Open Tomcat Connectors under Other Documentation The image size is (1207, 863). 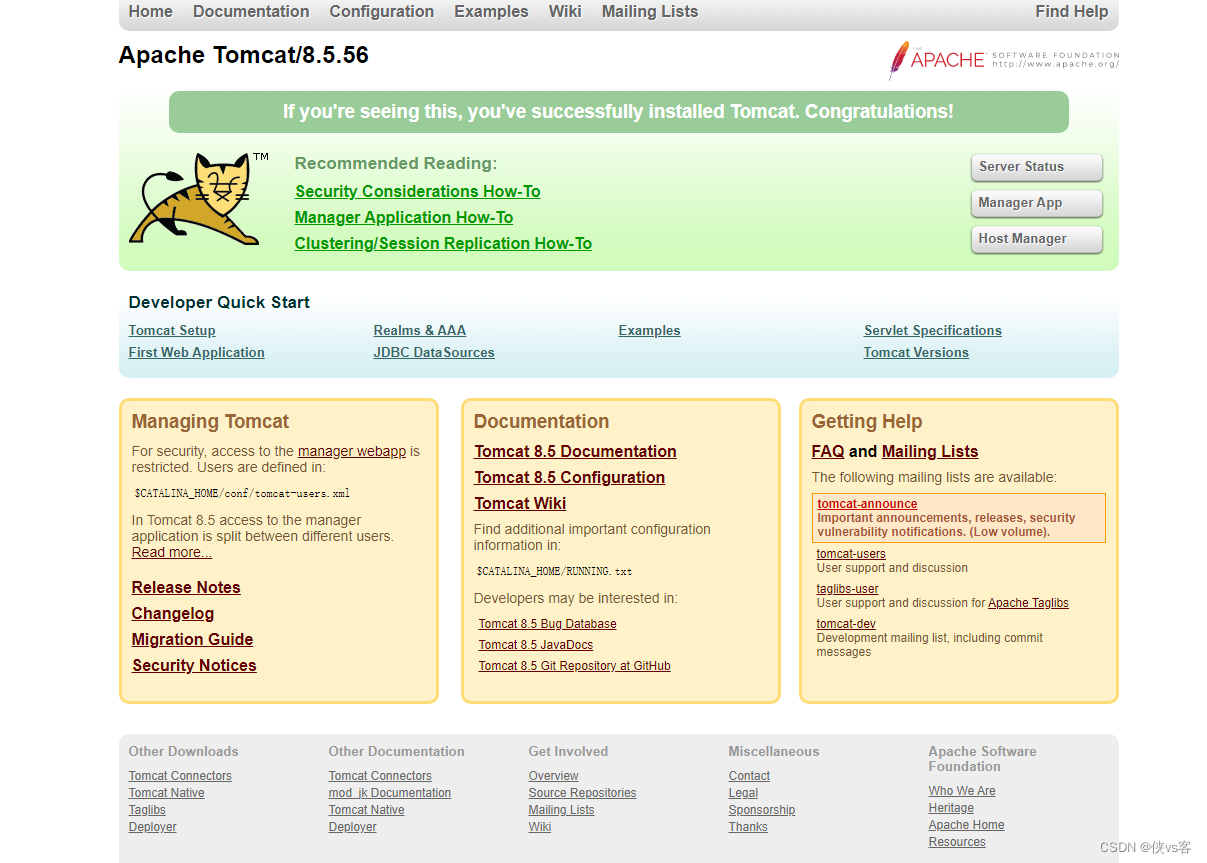(x=380, y=776)
